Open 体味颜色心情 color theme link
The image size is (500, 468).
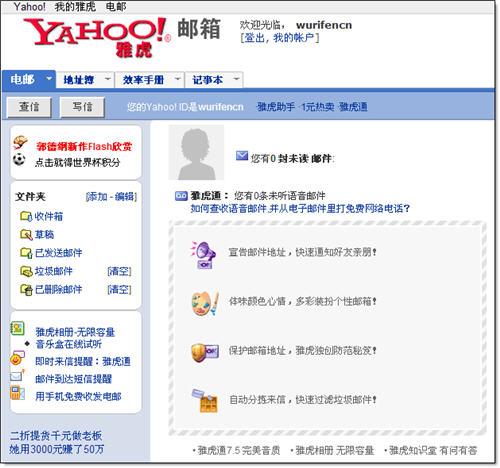point(303,301)
